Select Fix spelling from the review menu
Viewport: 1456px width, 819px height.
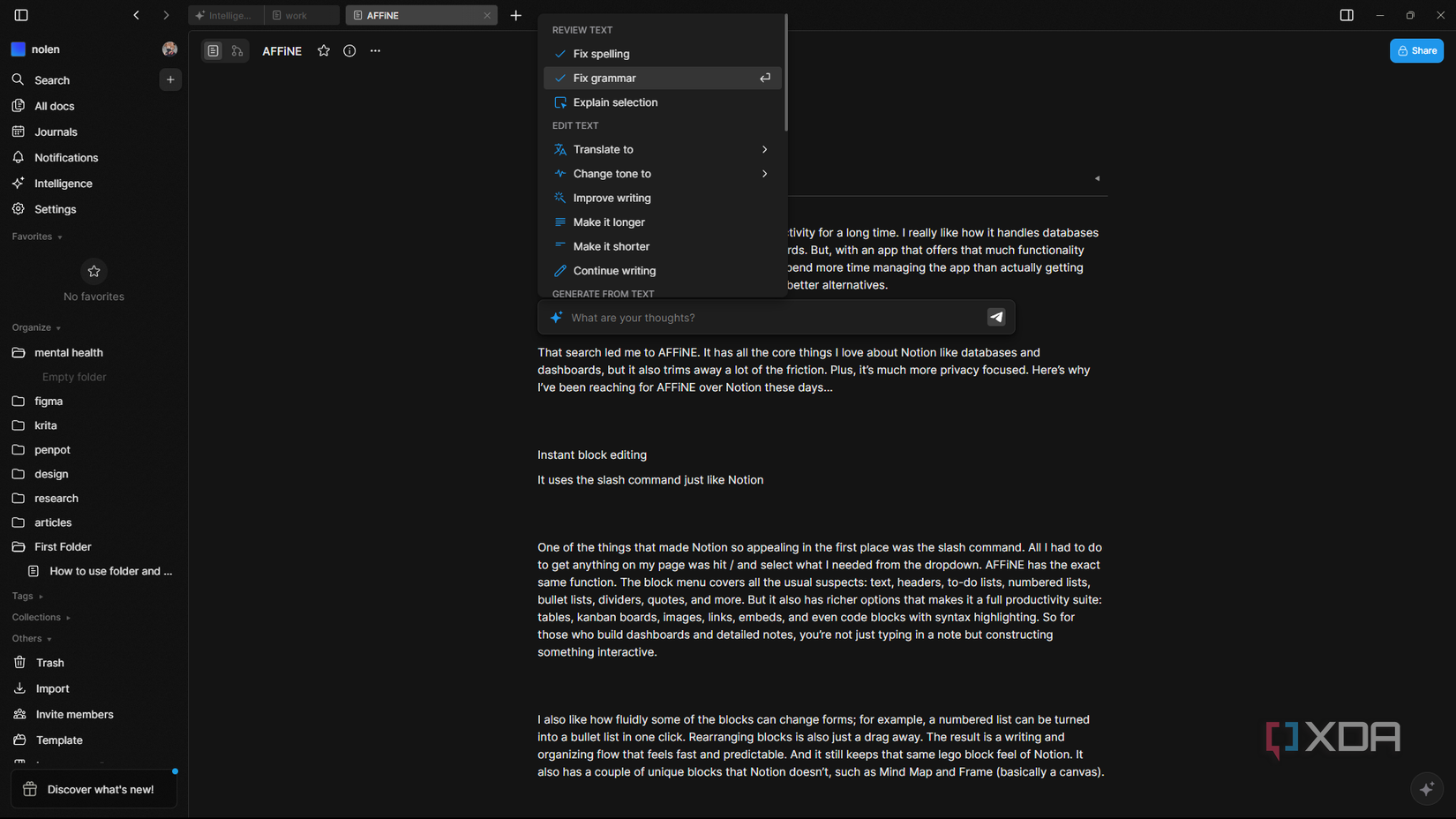pos(600,54)
